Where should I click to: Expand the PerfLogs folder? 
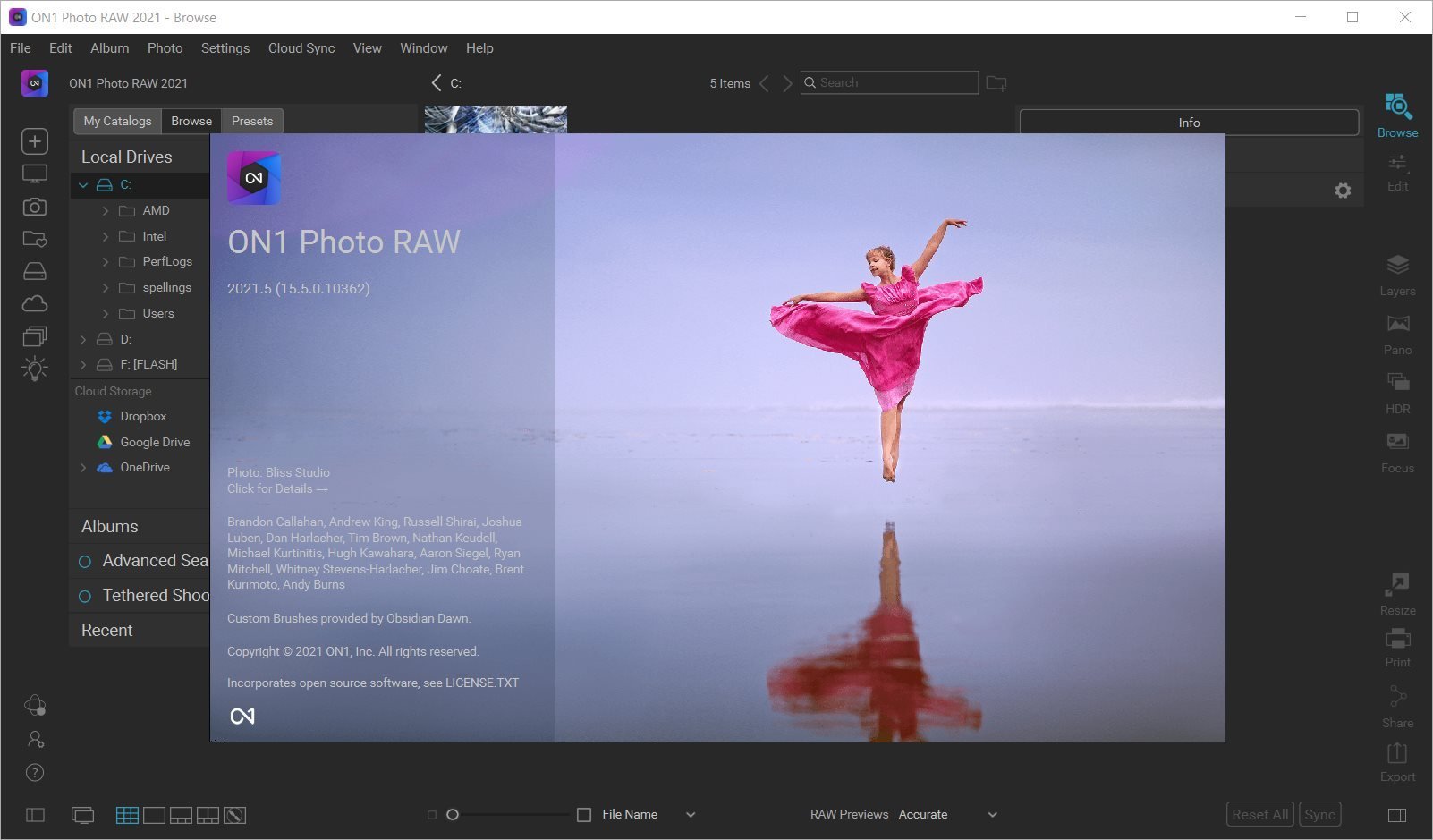click(x=106, y=262)
